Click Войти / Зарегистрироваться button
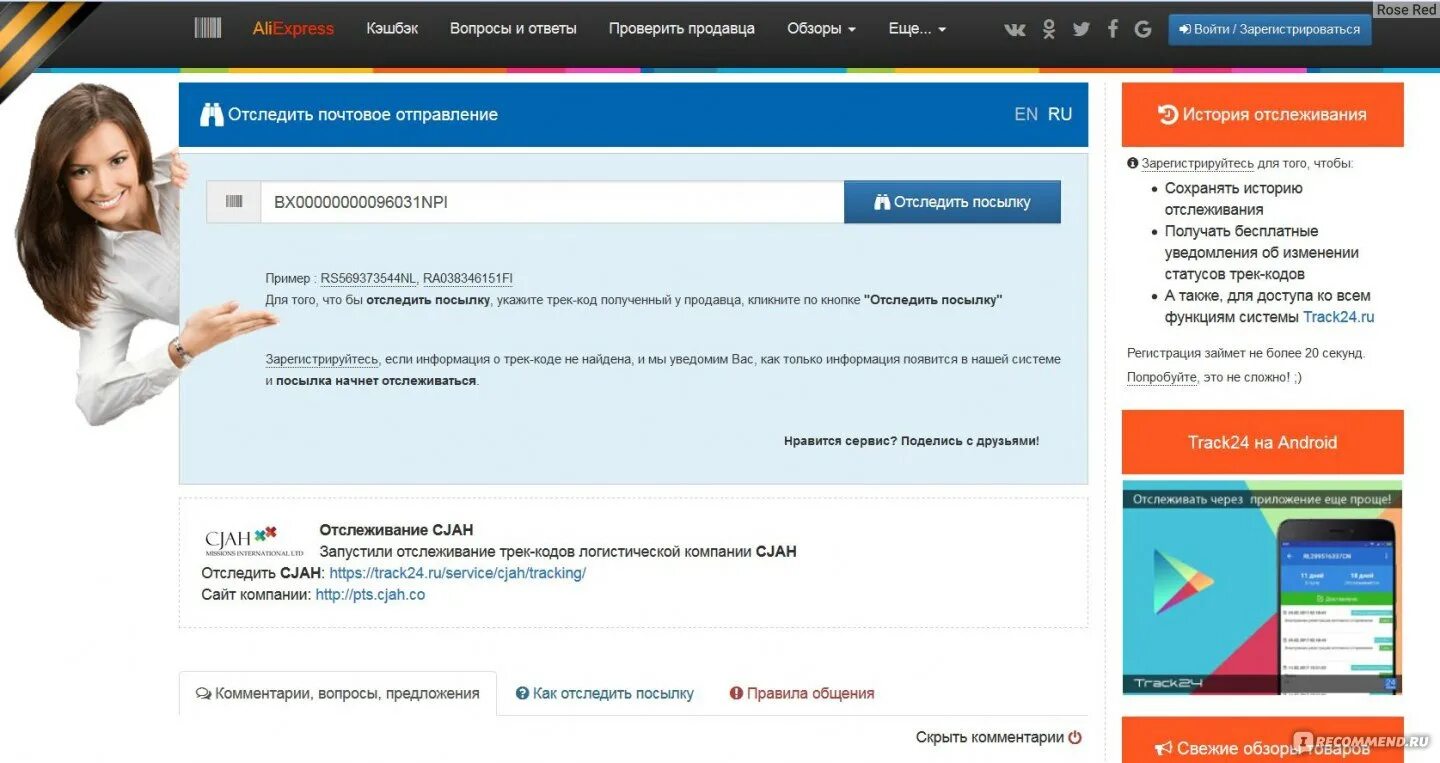Screen dimensions: 1440x763 pyautogui.click(x=1270, y=29)
